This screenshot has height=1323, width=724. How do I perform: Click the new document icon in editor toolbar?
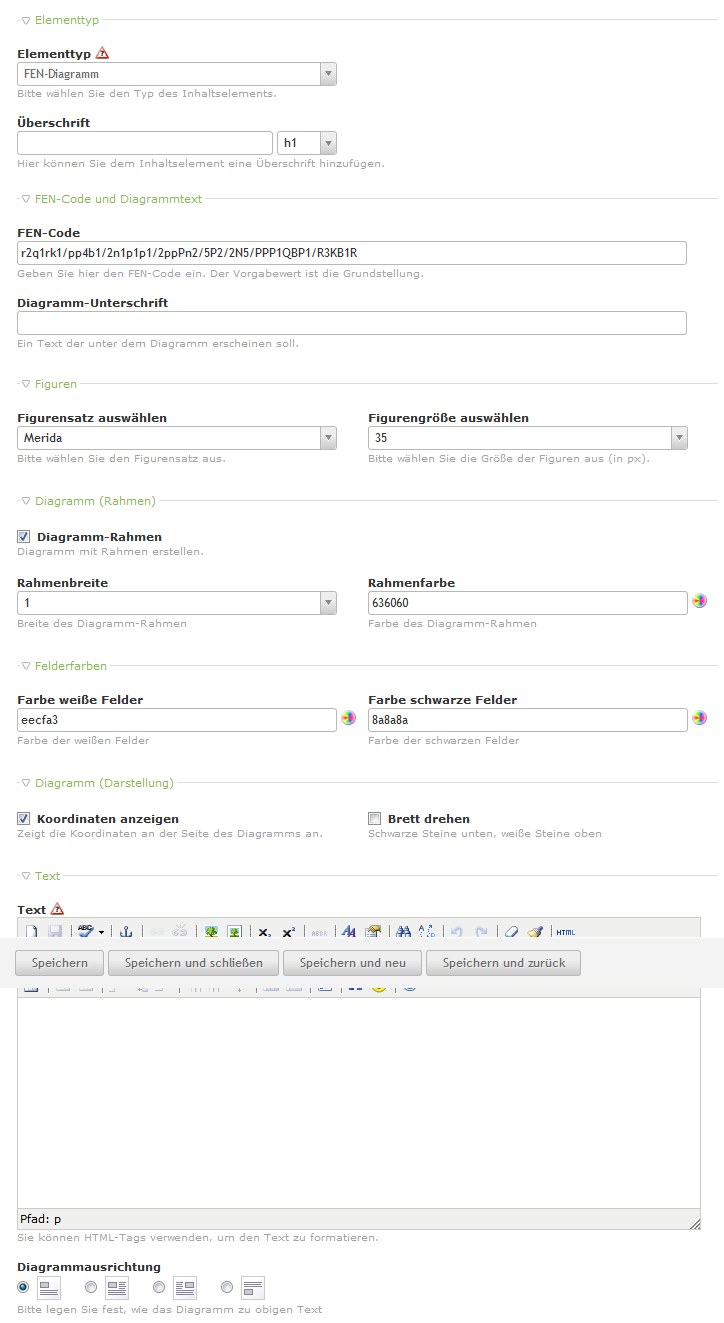(x=32, y=931)
